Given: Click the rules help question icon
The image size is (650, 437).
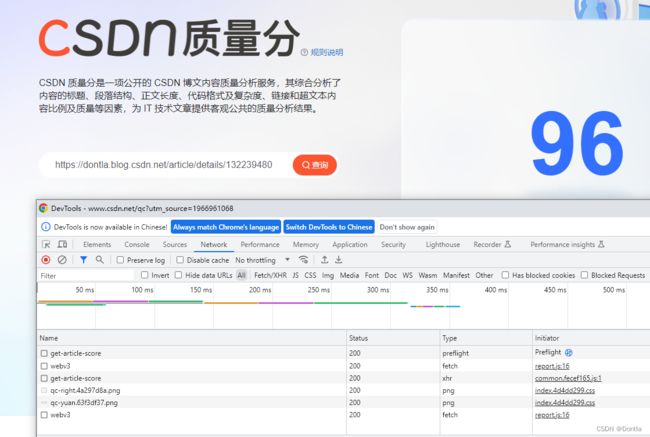Looking at the screenshot, I should [x=304, y=52].
